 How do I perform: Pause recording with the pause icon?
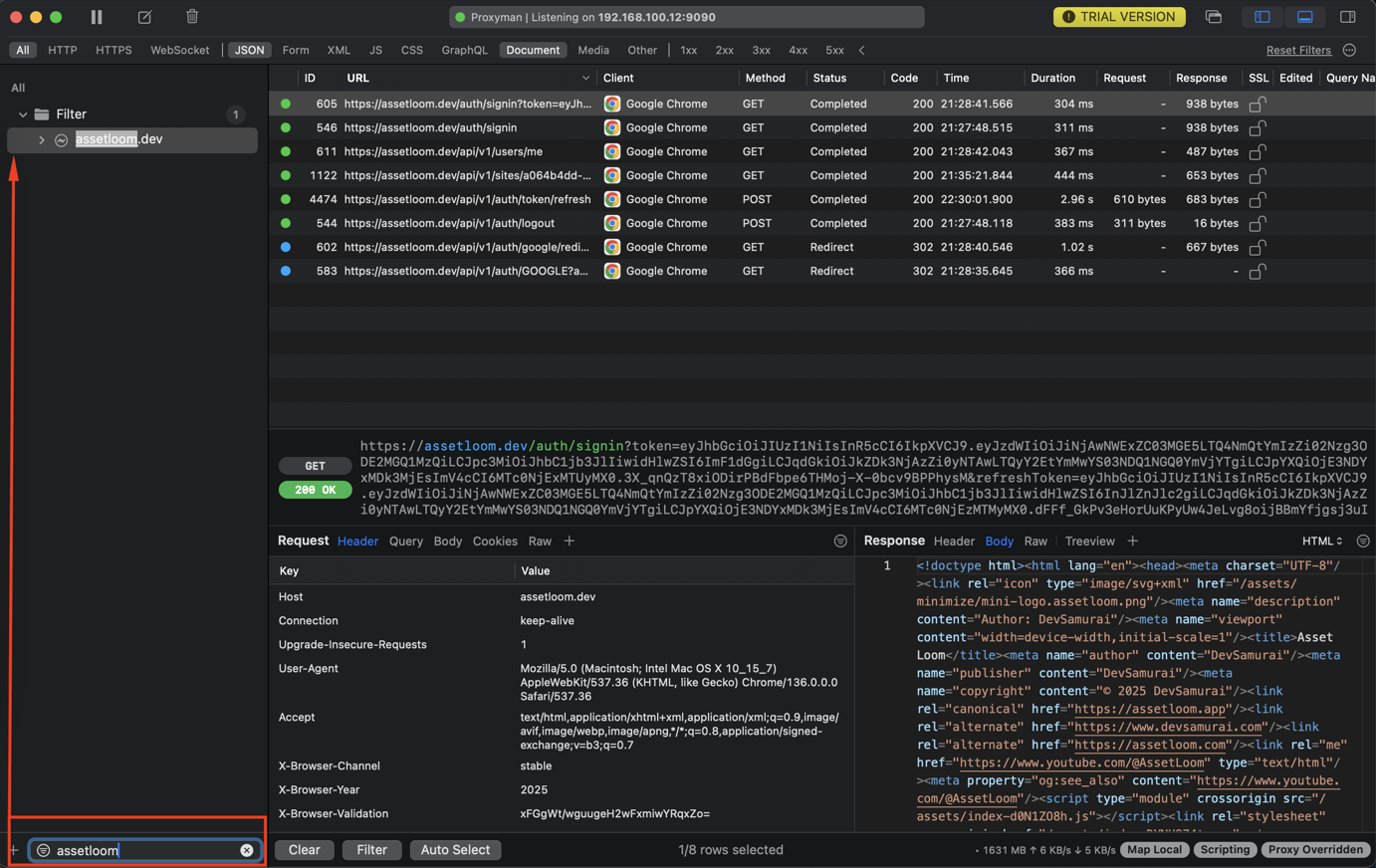point(97,17)
